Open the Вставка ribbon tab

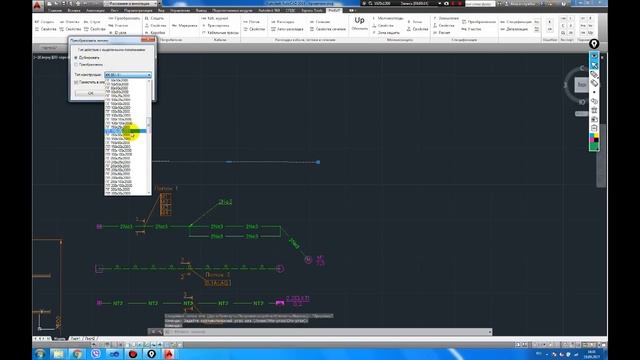click(74, 10)
